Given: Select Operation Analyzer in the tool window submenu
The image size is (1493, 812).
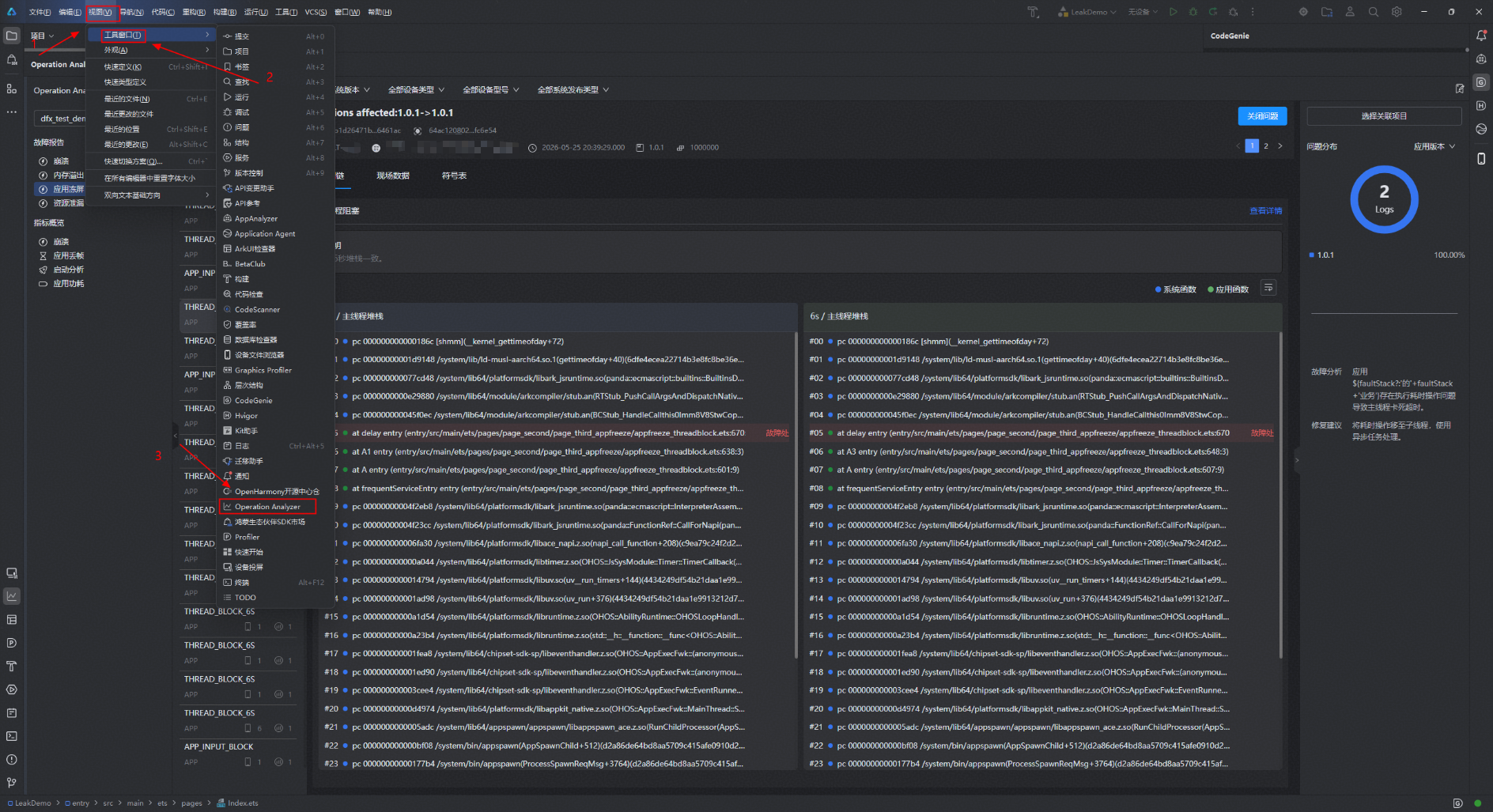Looking at the screenshot, I should (x=267, y=507).
